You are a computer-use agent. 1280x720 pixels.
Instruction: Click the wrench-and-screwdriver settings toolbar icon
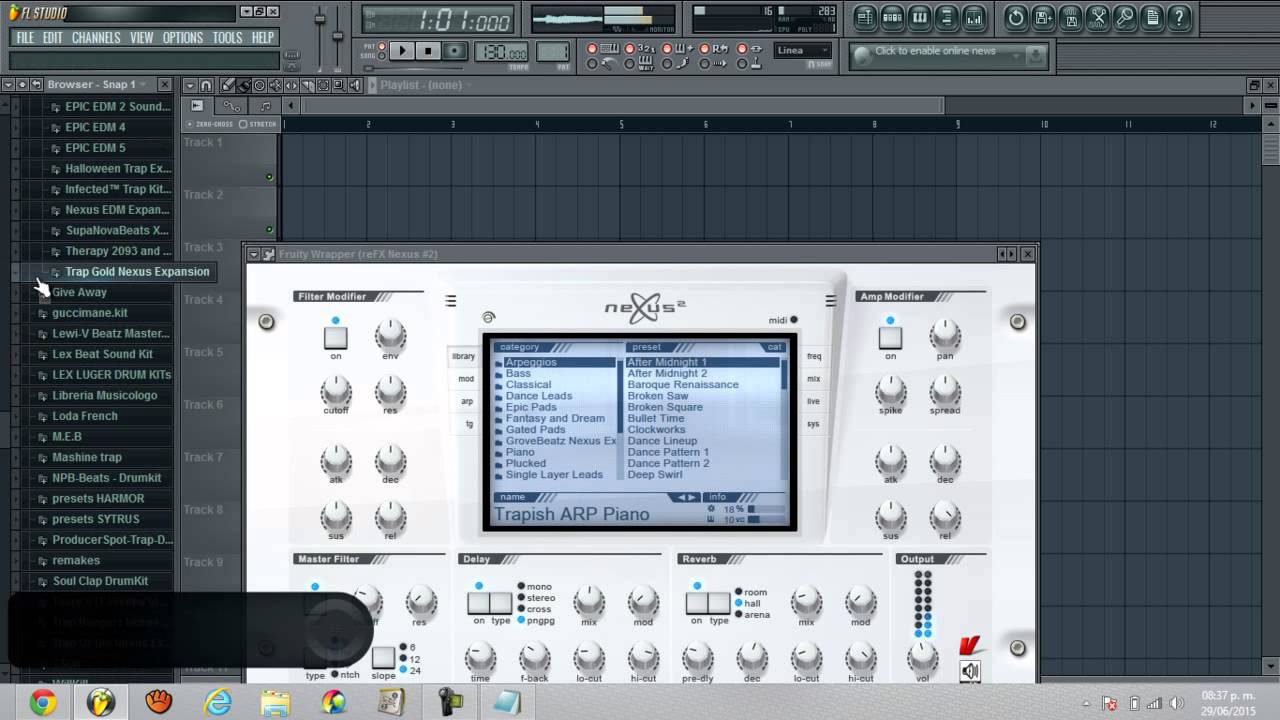coord(1098,17)
